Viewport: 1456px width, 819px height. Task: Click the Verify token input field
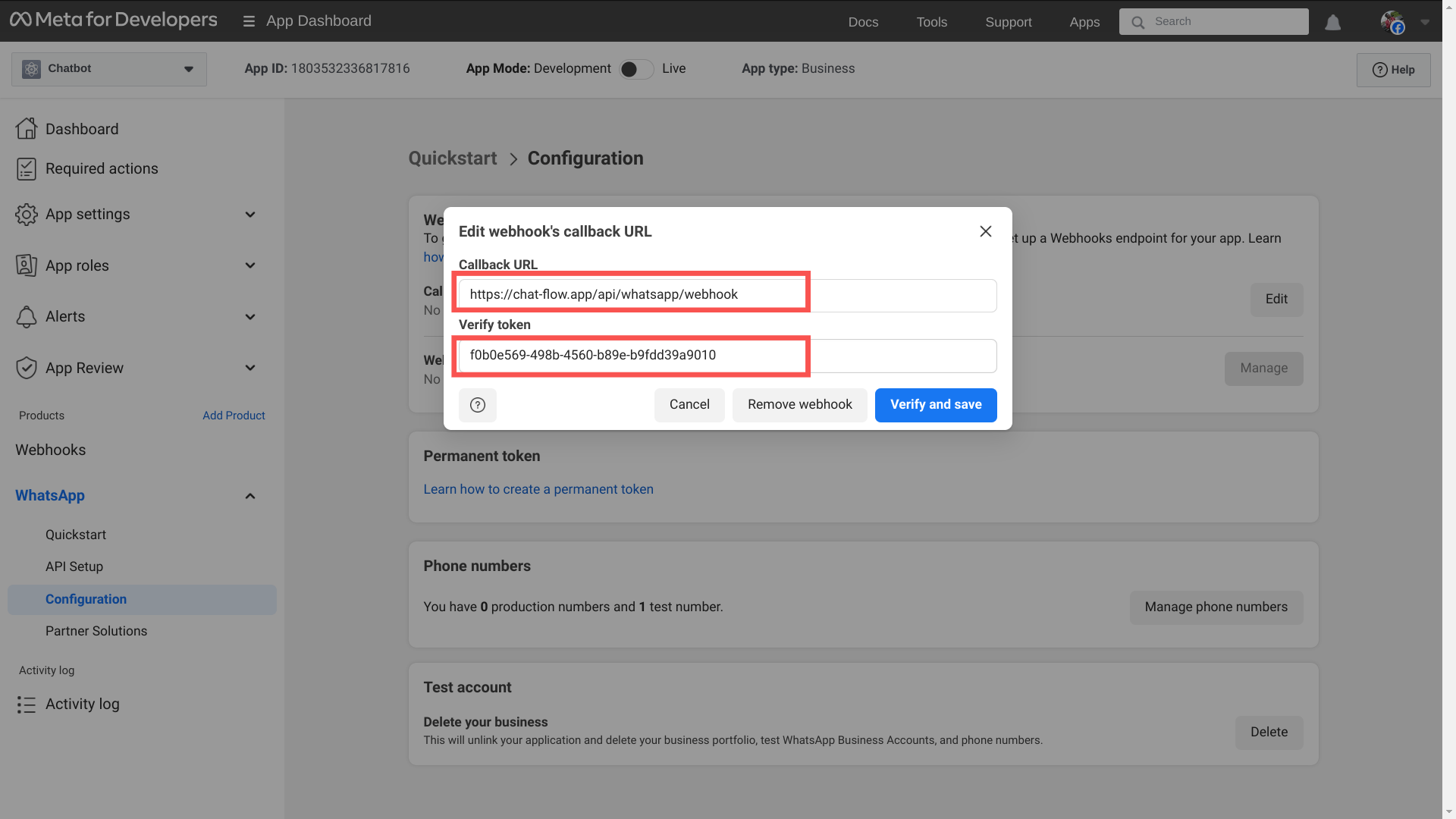pyautogui.click(x=727, y=356)
